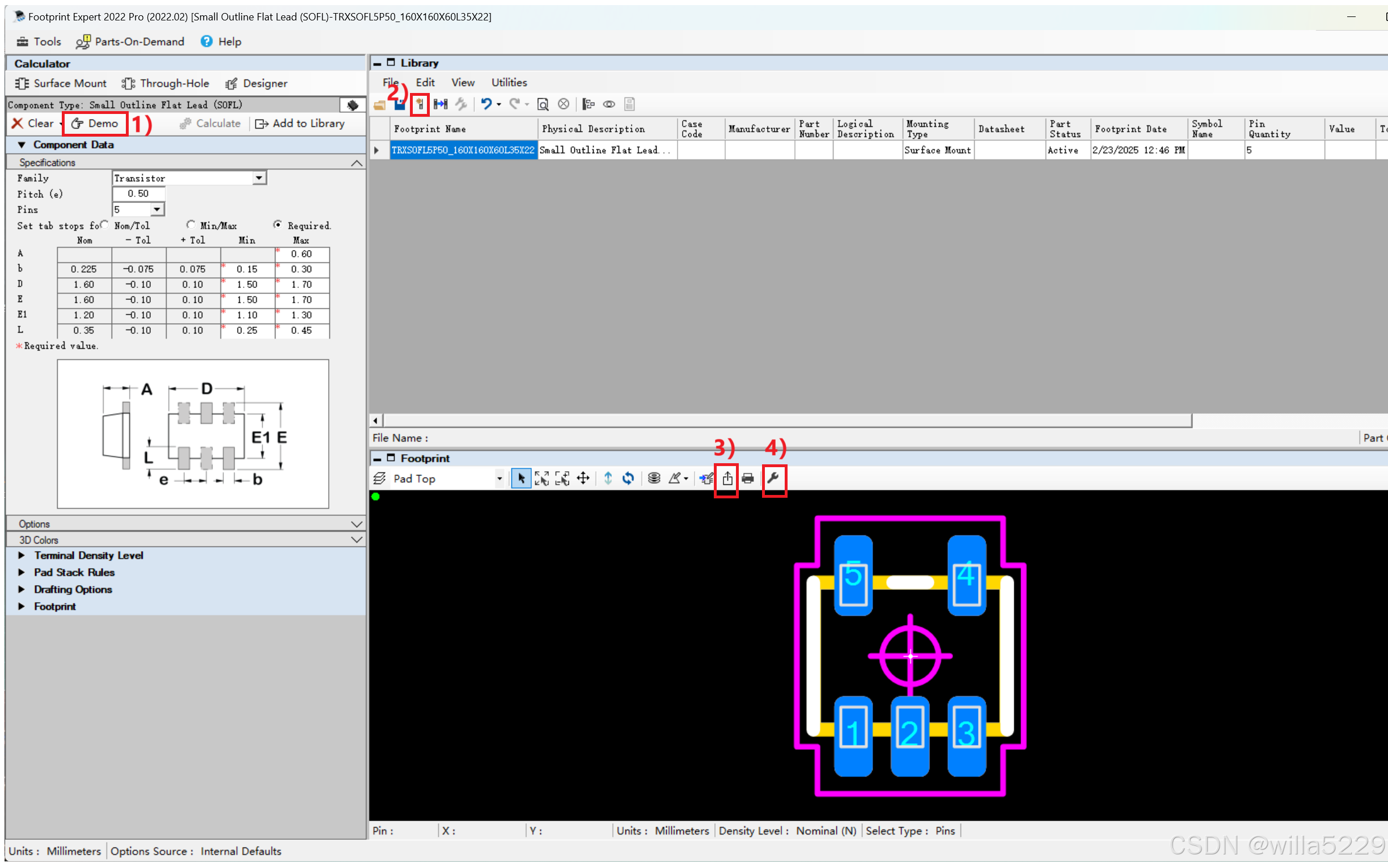The image size is (1388, 868).
Task: Select the Nom/Tol radio button
Action: pyautogui.click(x=104, y=225)
